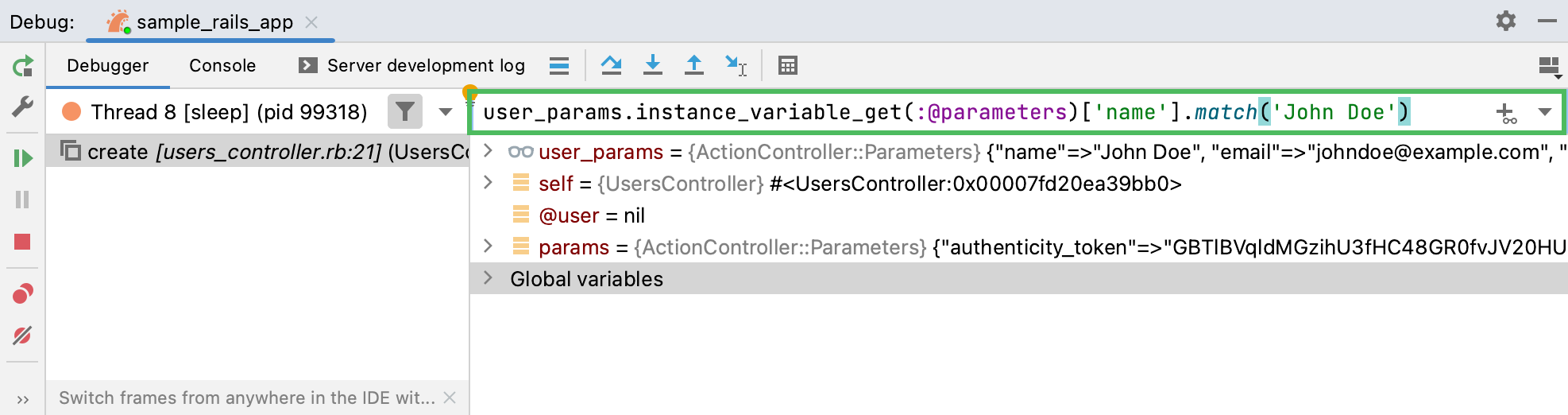Click Step Out icon
Viewport: 1568px width, 415px height.
pyautogui.click(x=694, y=65)
